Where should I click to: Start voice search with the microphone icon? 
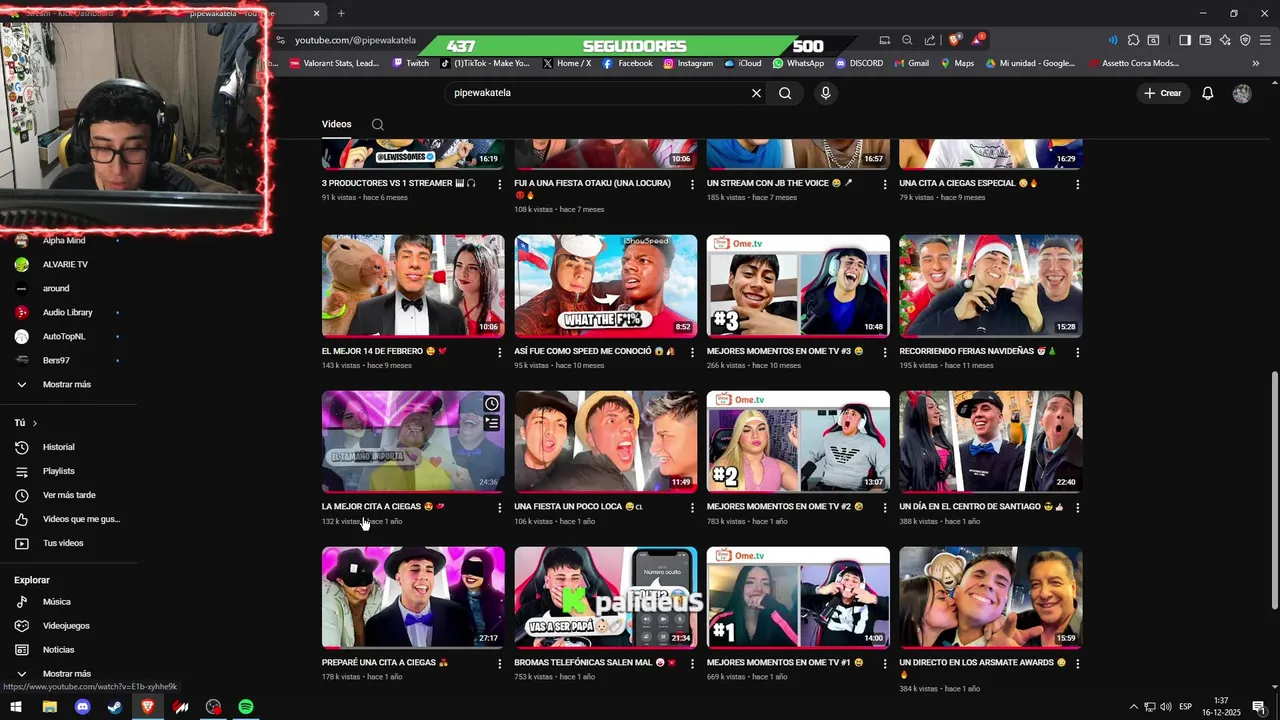click(x=825, y=93)
